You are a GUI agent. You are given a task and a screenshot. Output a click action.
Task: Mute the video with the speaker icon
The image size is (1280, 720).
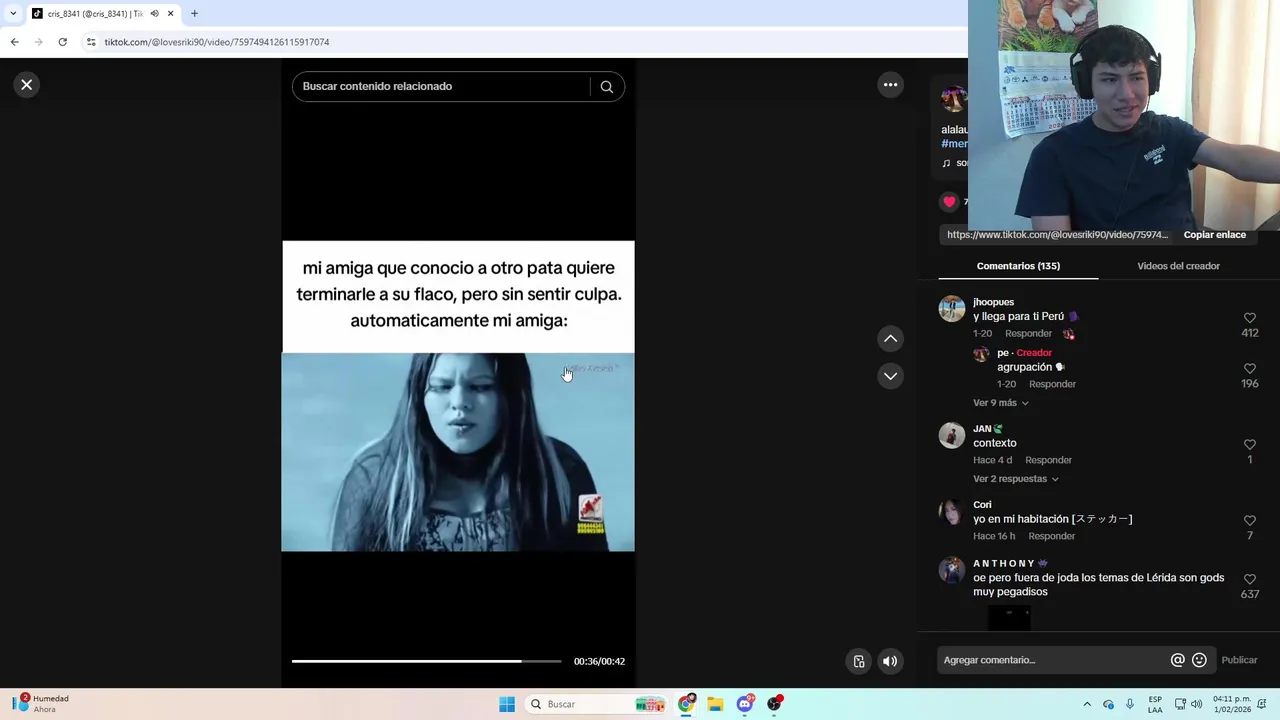click(x=889, y=661)
